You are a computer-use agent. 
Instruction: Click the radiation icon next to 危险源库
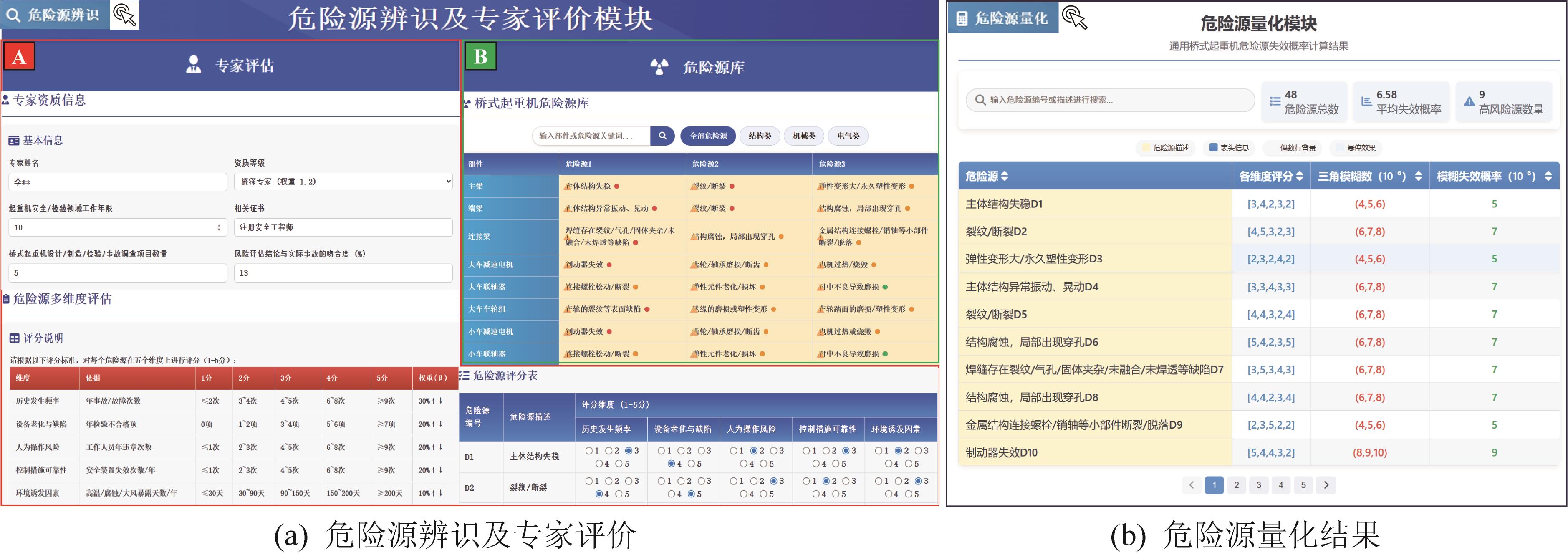[x=659, y=66]
